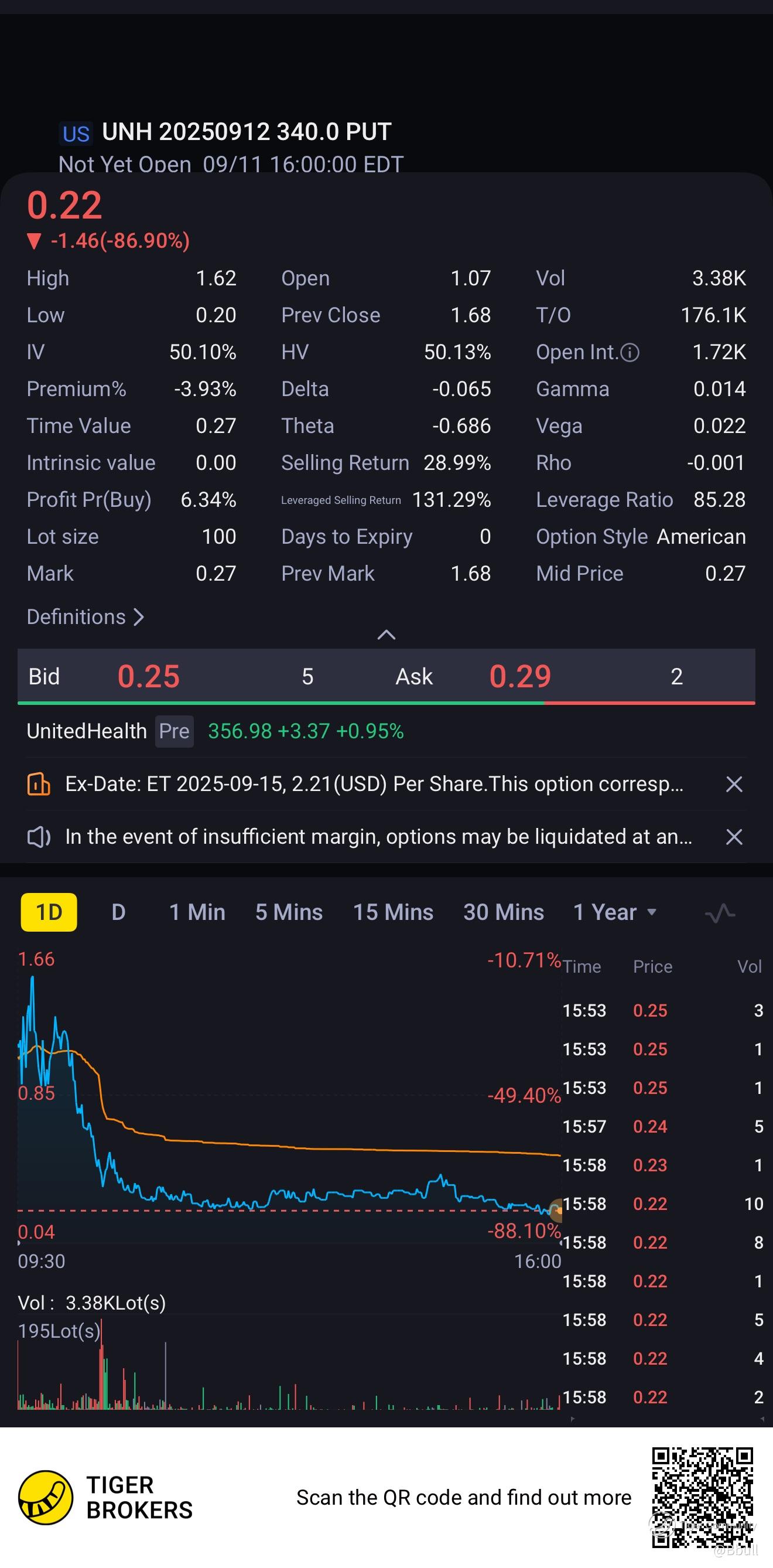Image resolution: width=773 pixels, height=1568 pixels.
Task: Tap the Bid price 0.25
Action: click(148, 676)
